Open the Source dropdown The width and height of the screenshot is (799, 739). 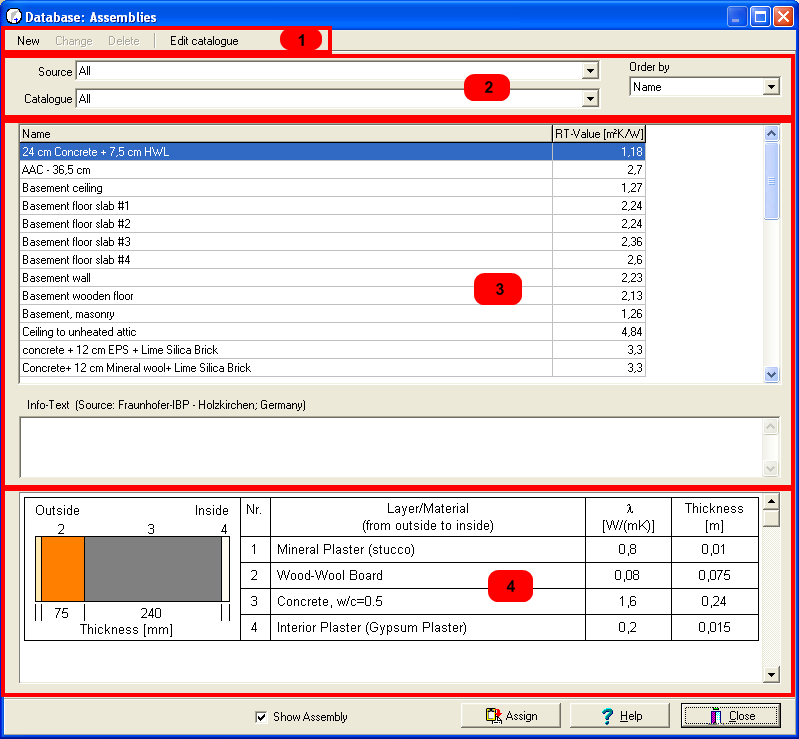point(590,70)
